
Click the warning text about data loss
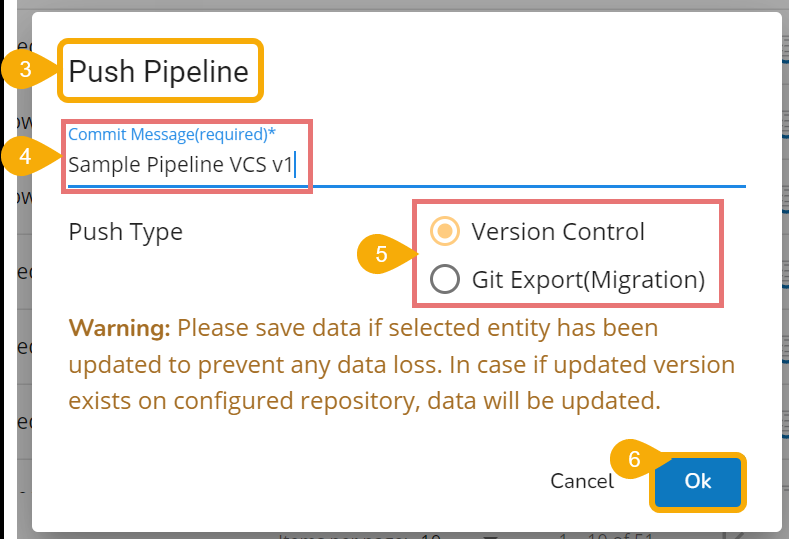pyautogui.click(x=400, y=365)
